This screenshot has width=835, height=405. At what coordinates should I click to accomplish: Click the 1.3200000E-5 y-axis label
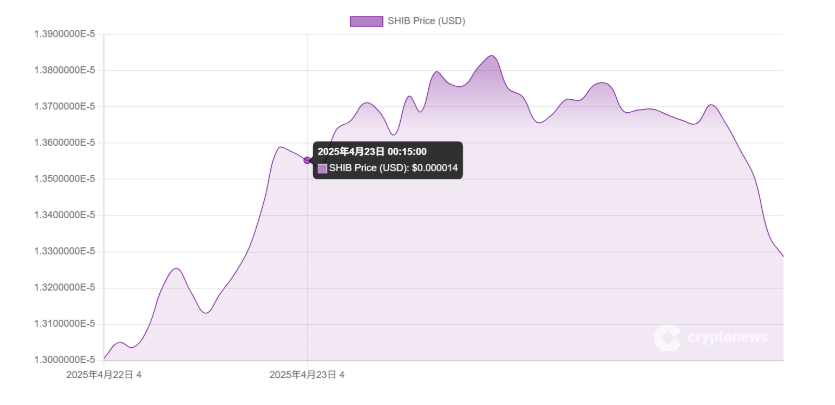(65, 288)
